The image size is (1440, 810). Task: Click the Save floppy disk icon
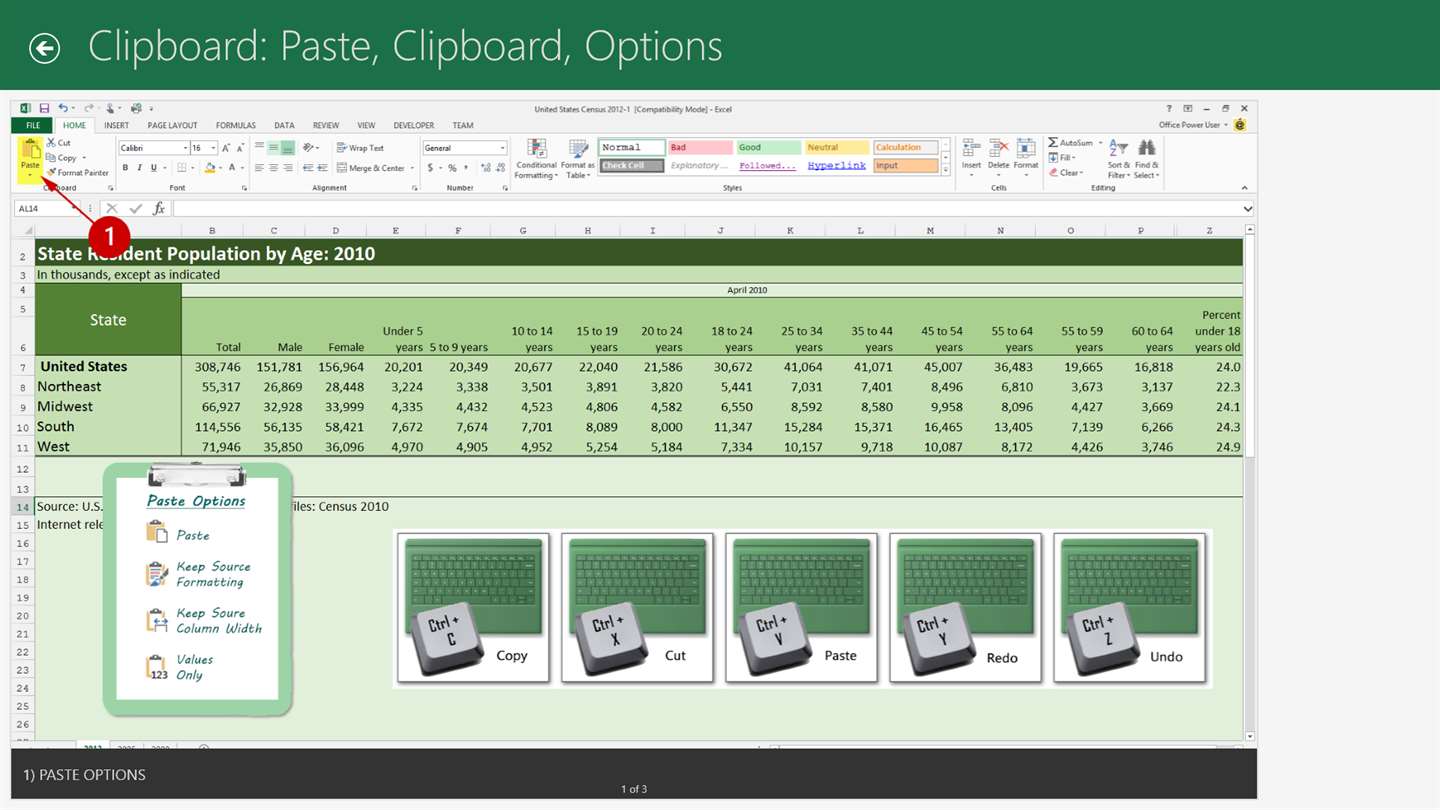coord(44,108)
